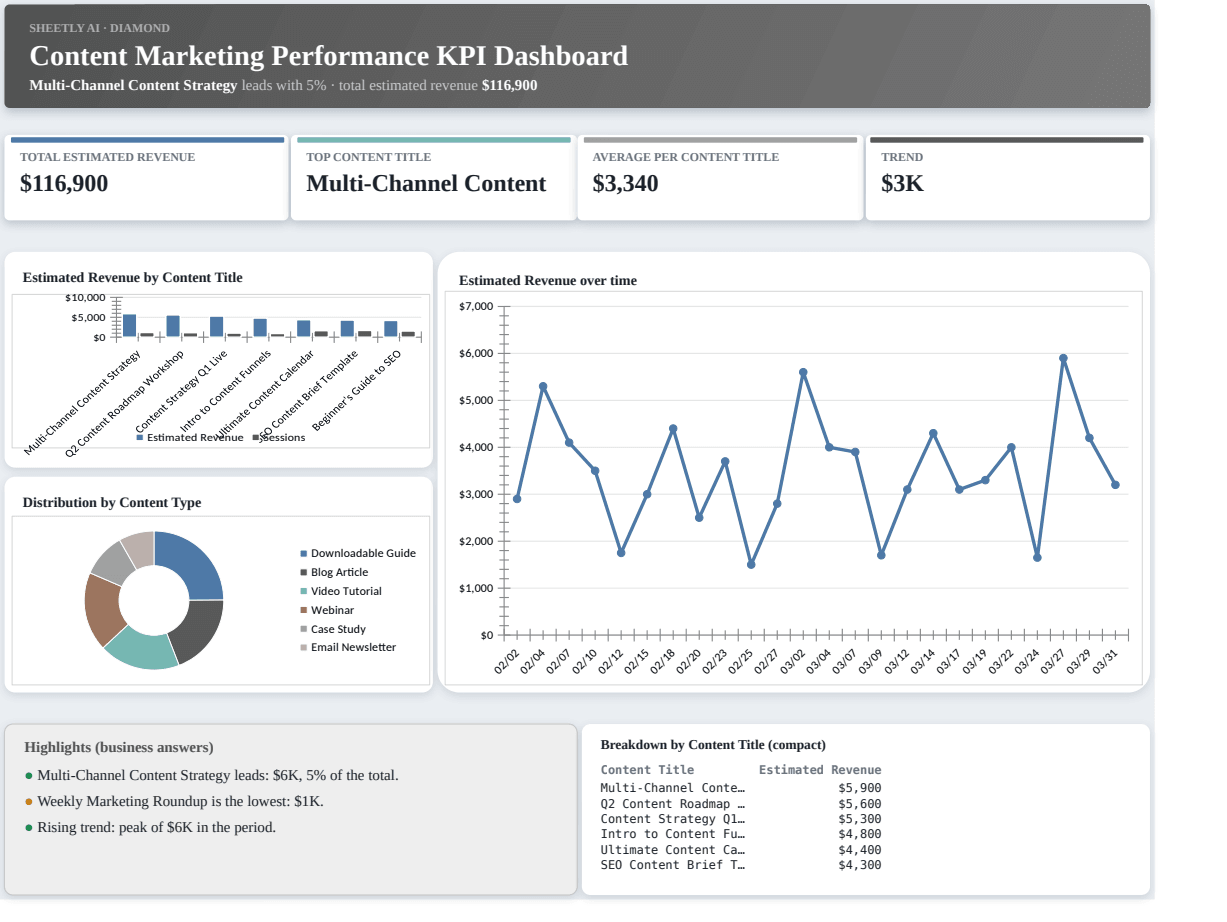
Task: Click the Highlights (business answers) heading
Action: click(119, 748)
